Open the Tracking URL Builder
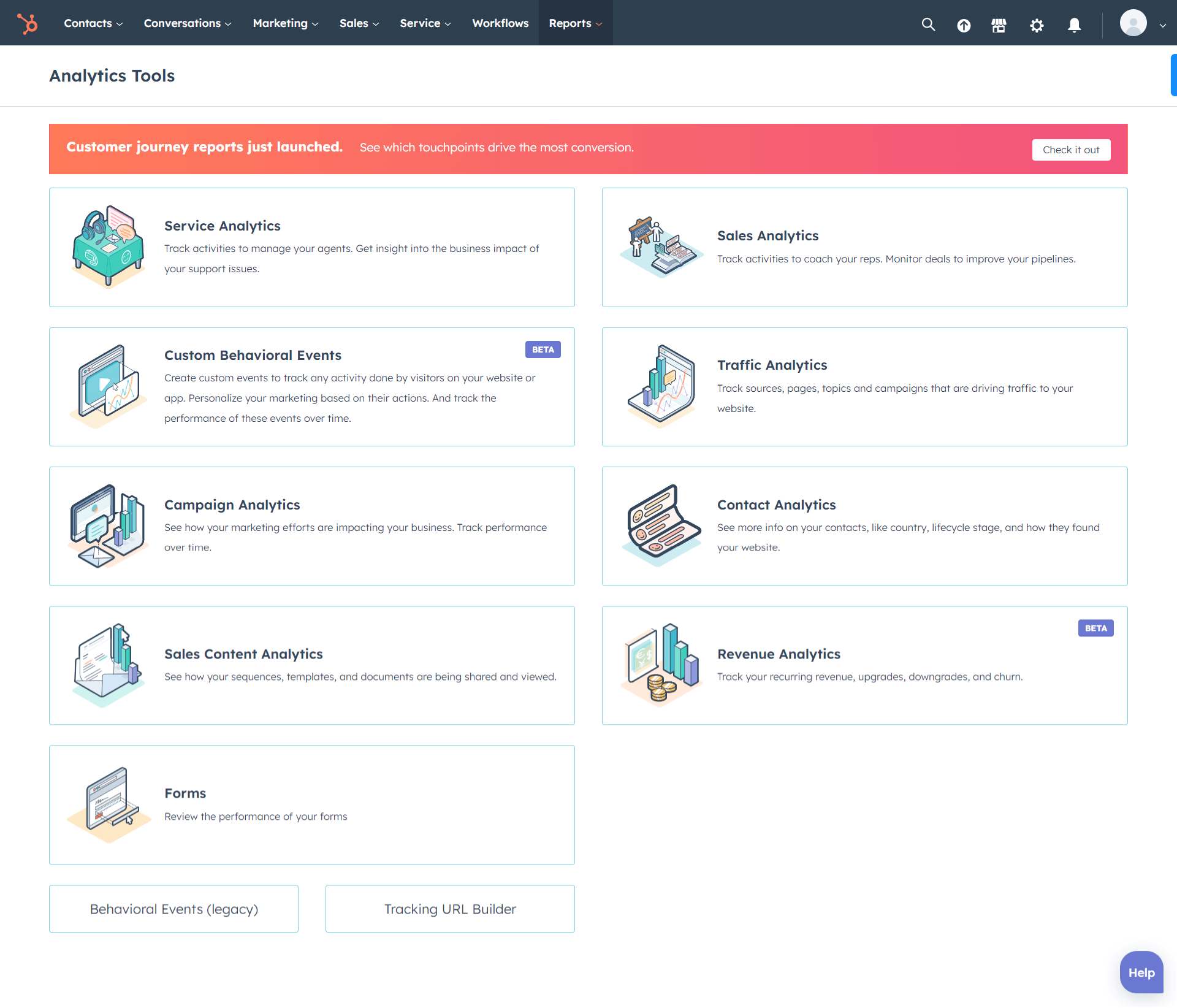 [x=449, y=909]
